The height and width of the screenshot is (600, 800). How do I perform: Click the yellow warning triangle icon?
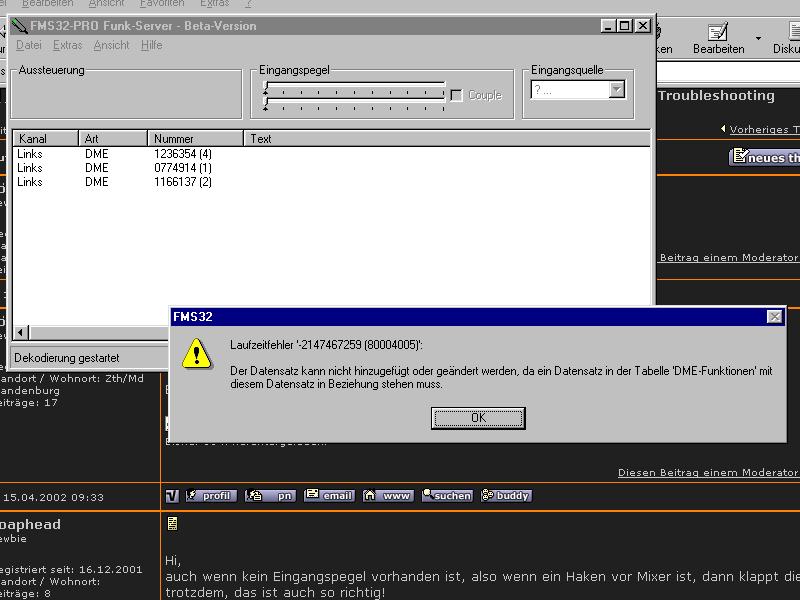click(198, 353)
